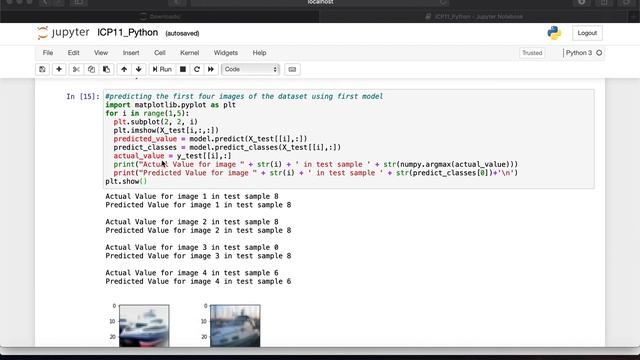
Task: Open the Widgets menu
Action: [x=226, y=53]
